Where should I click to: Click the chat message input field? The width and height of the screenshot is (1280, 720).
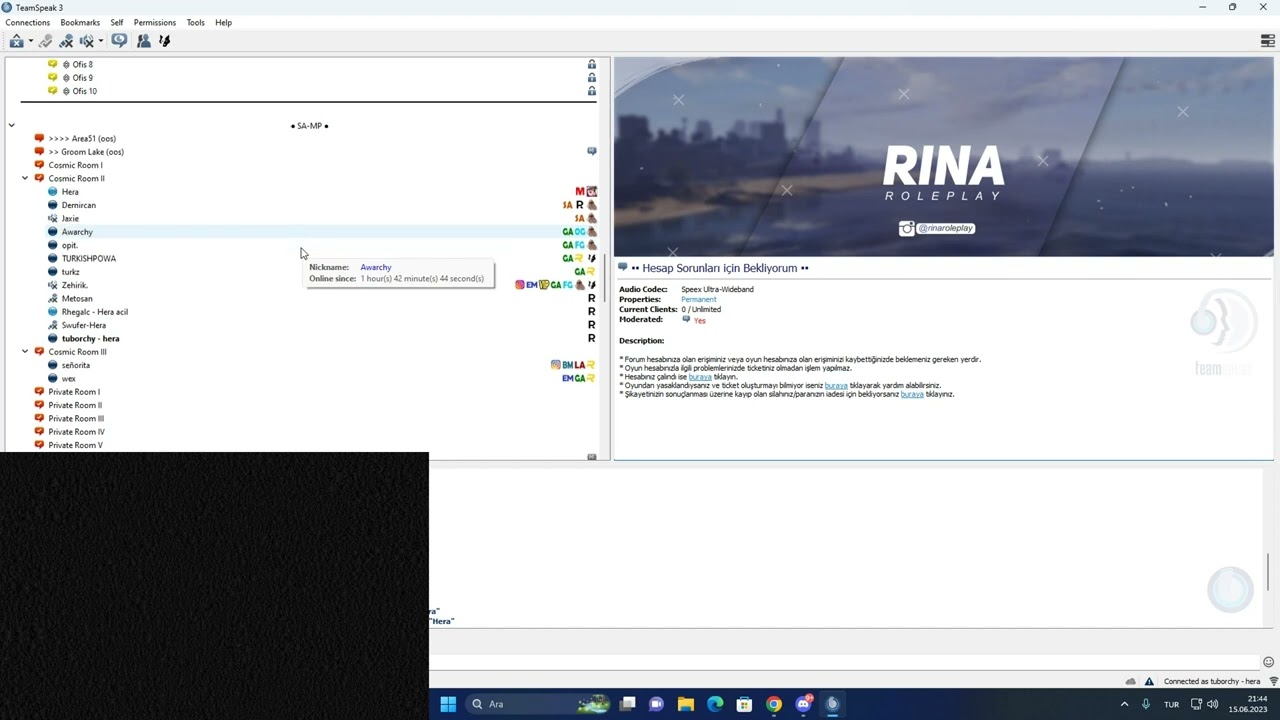pos(845,662)
